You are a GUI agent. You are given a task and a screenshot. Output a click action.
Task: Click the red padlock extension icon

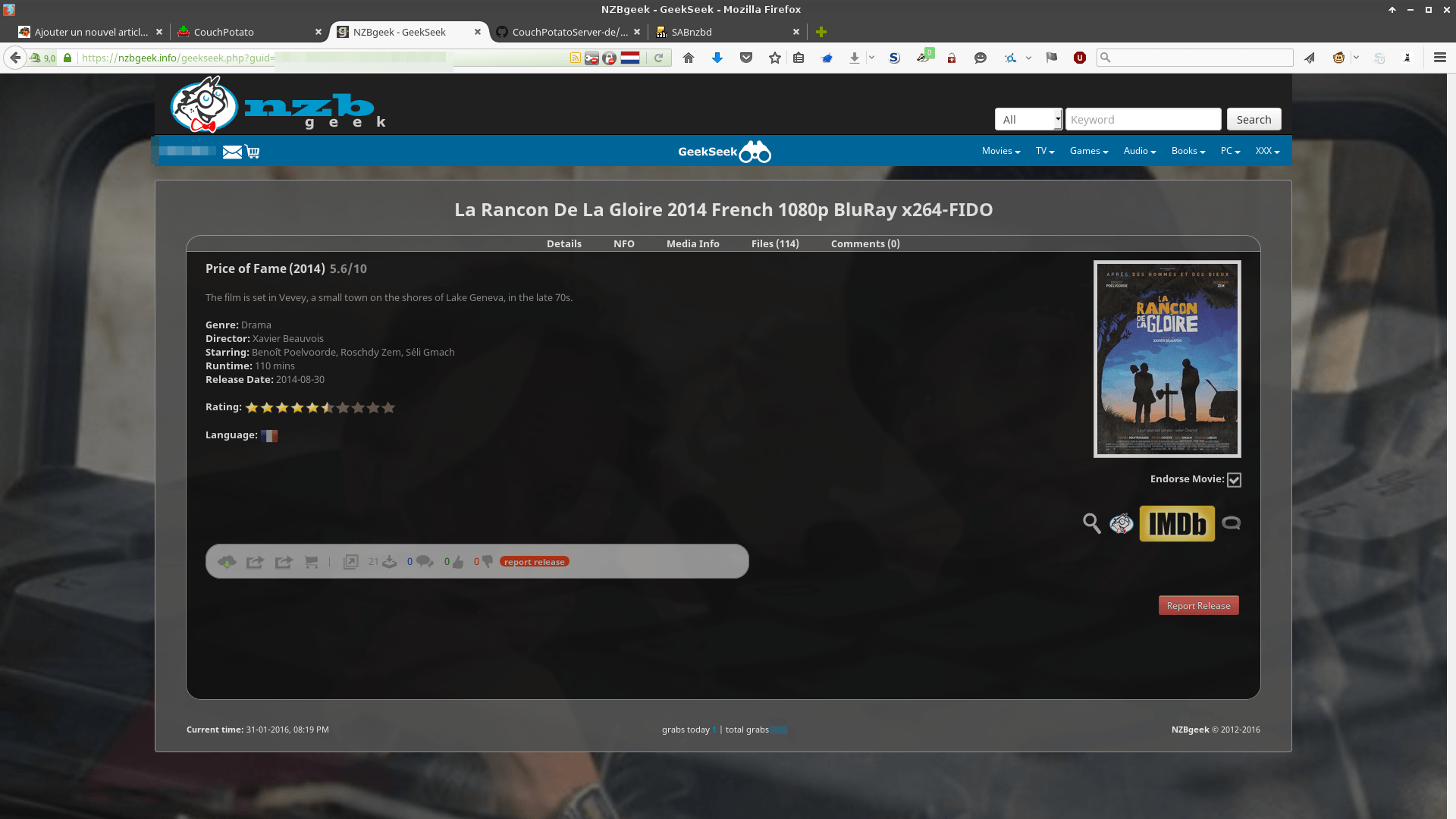[952, 58]
